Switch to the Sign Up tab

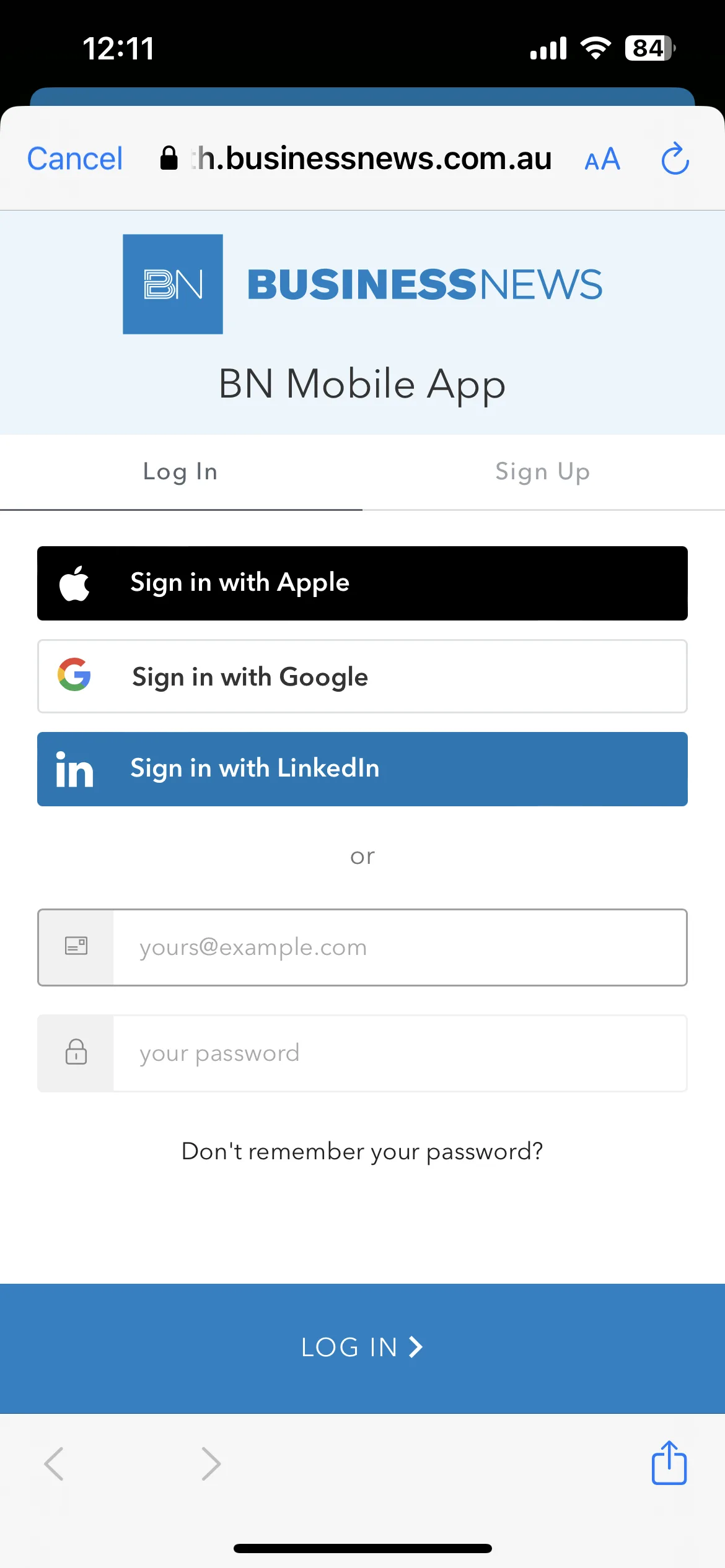543,472
